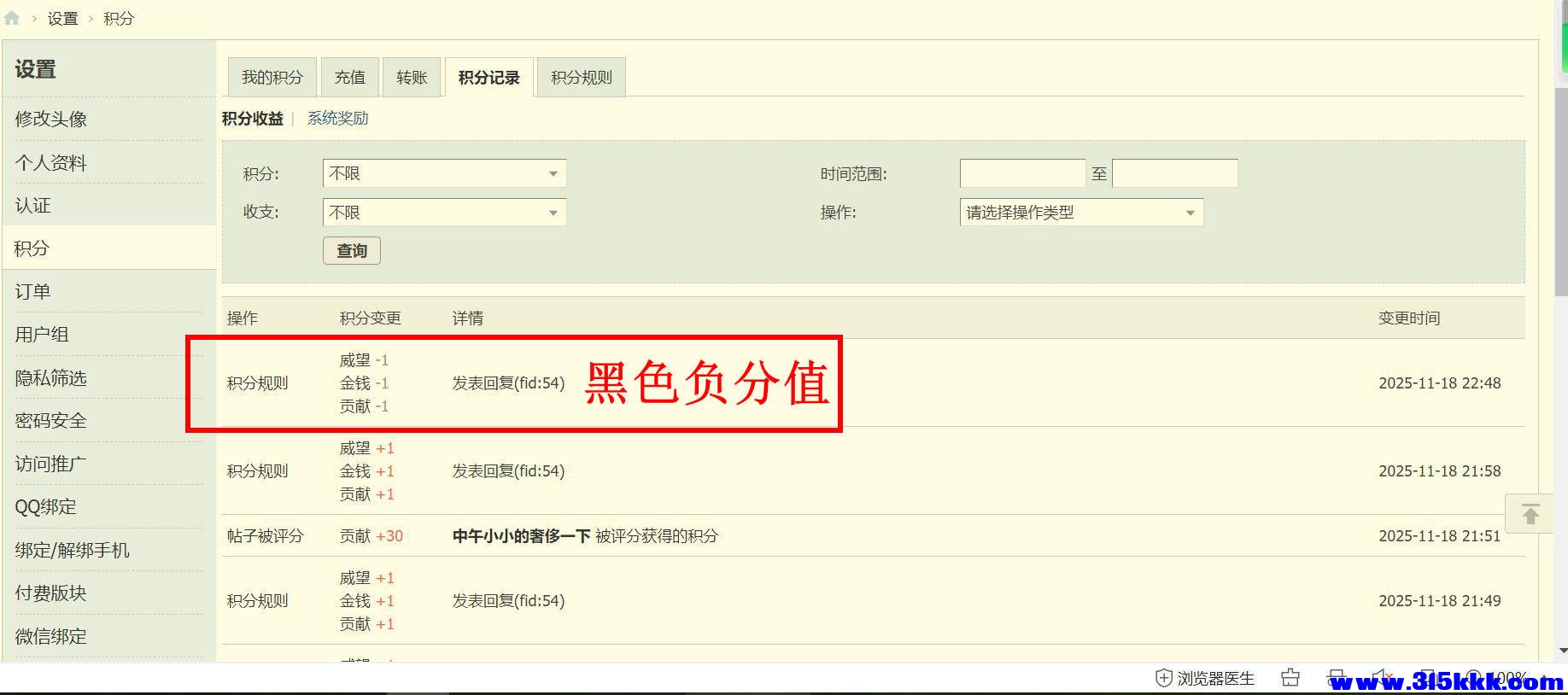Click the 贡献 +30 score change
The image size is (1568, 695).
click(x=371, y=535)
